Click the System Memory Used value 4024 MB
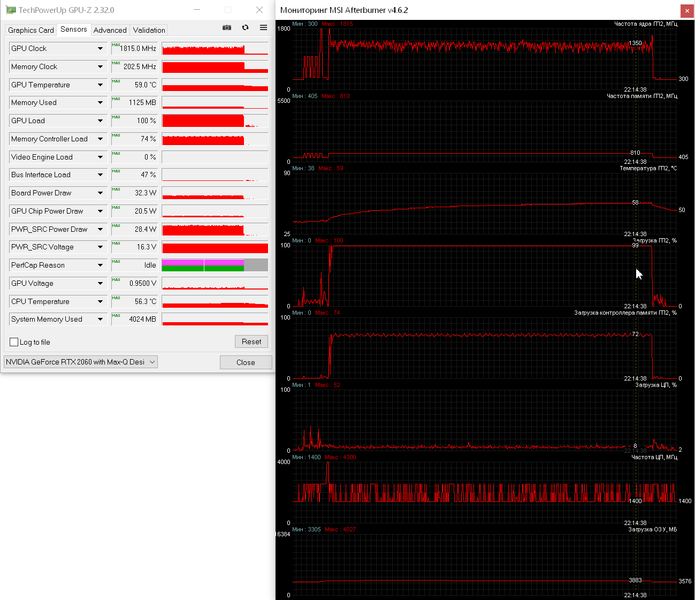This screenshot has height=600, width=695. click(135, 319)
